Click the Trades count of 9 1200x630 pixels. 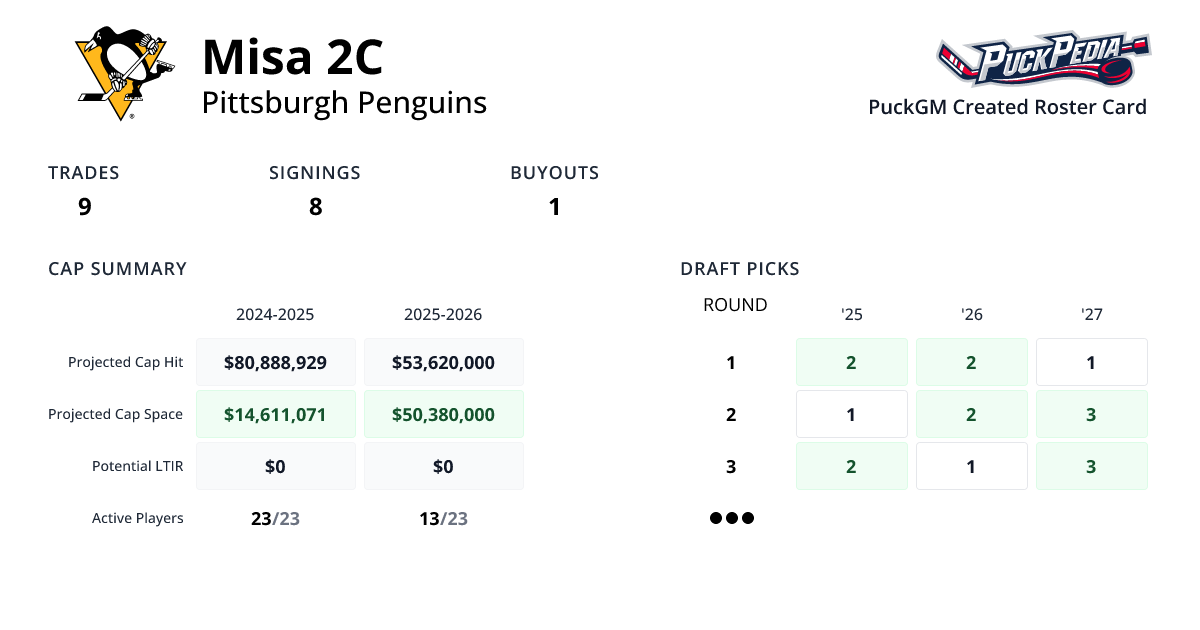point(85,207)
